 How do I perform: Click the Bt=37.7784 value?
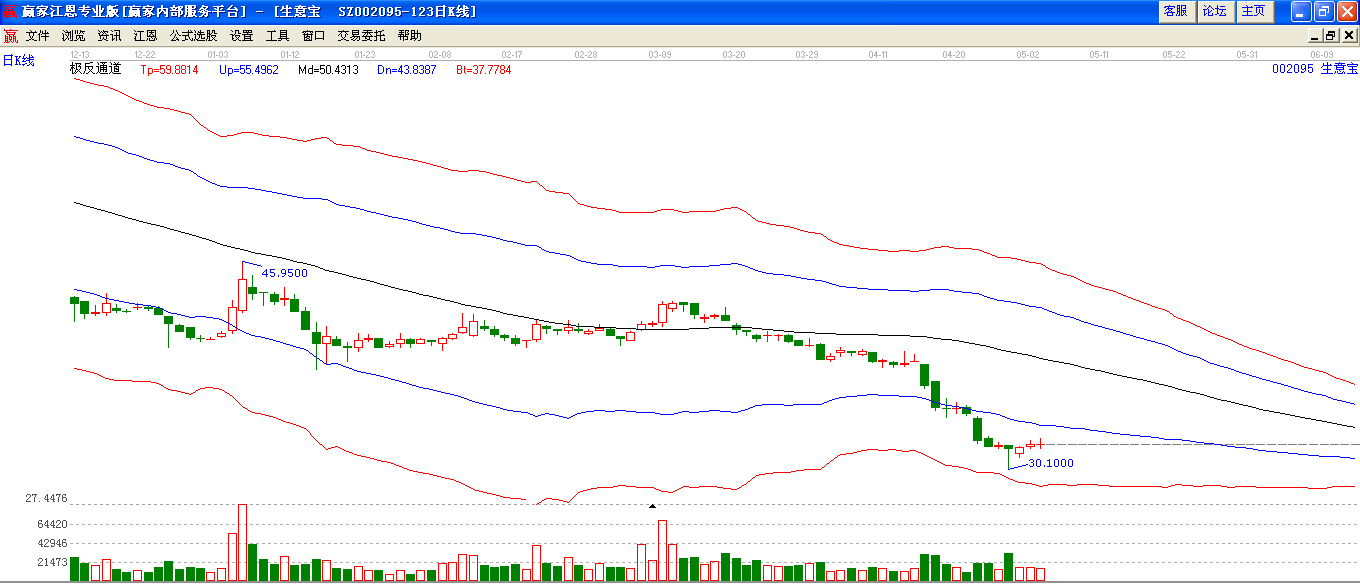(x=483, y=70)
